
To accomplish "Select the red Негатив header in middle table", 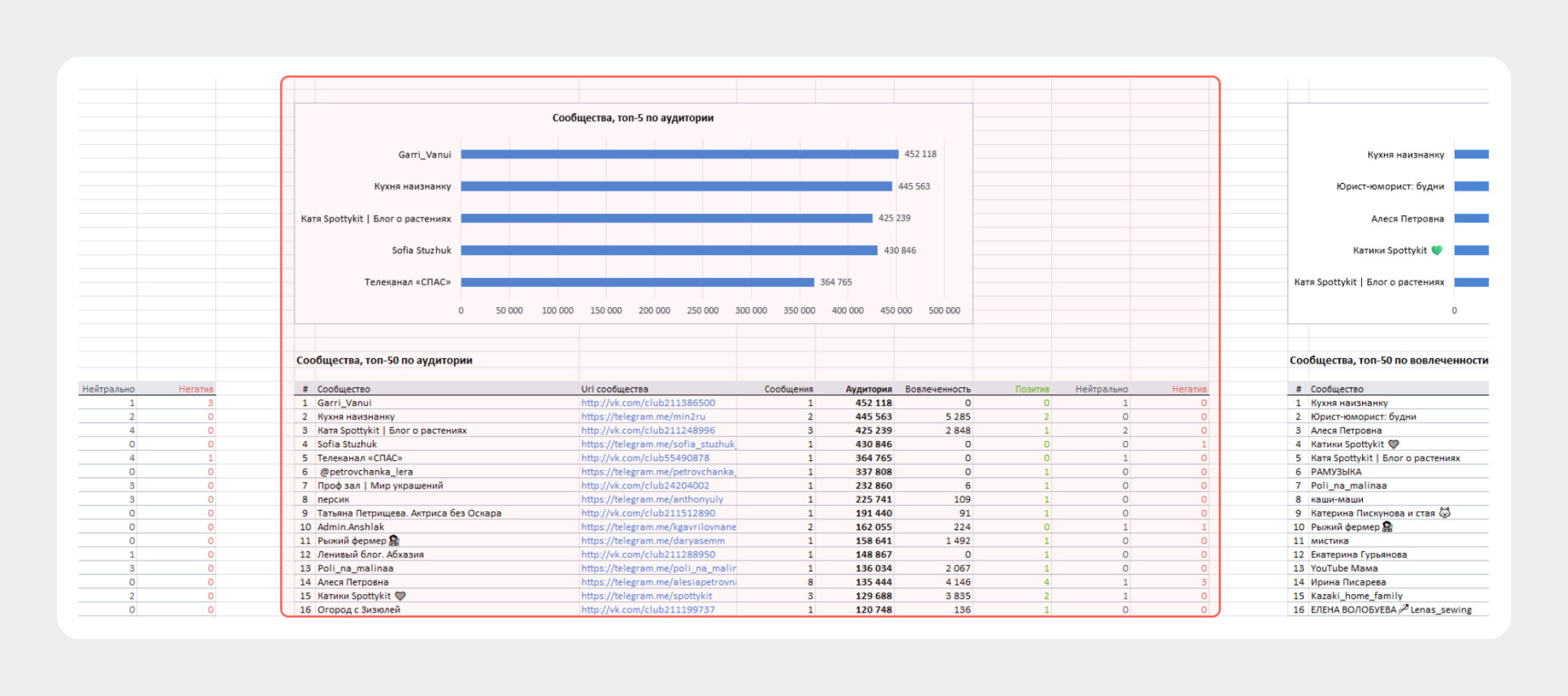I will 1189,389.
